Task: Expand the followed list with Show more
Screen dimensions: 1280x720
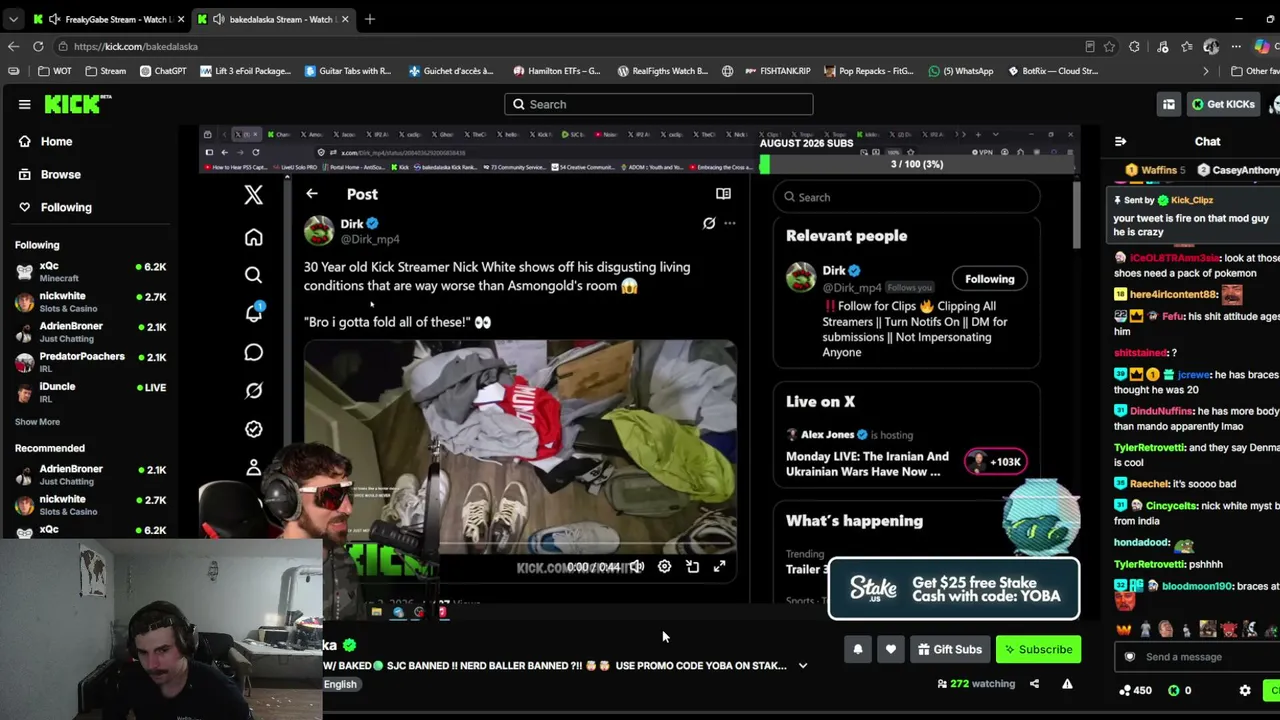Action: (x=37, y=422)
